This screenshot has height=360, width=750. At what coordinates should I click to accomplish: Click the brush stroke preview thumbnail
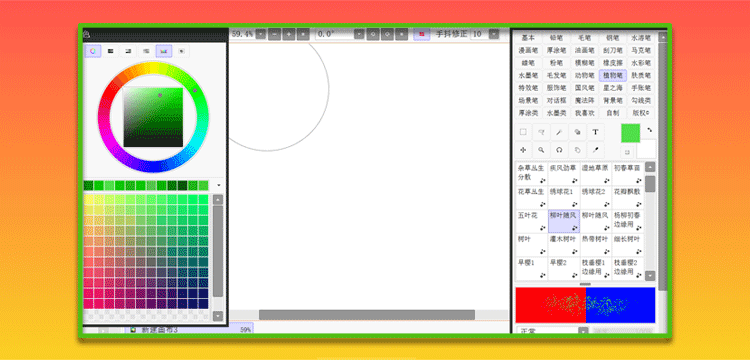click(585, 305)
